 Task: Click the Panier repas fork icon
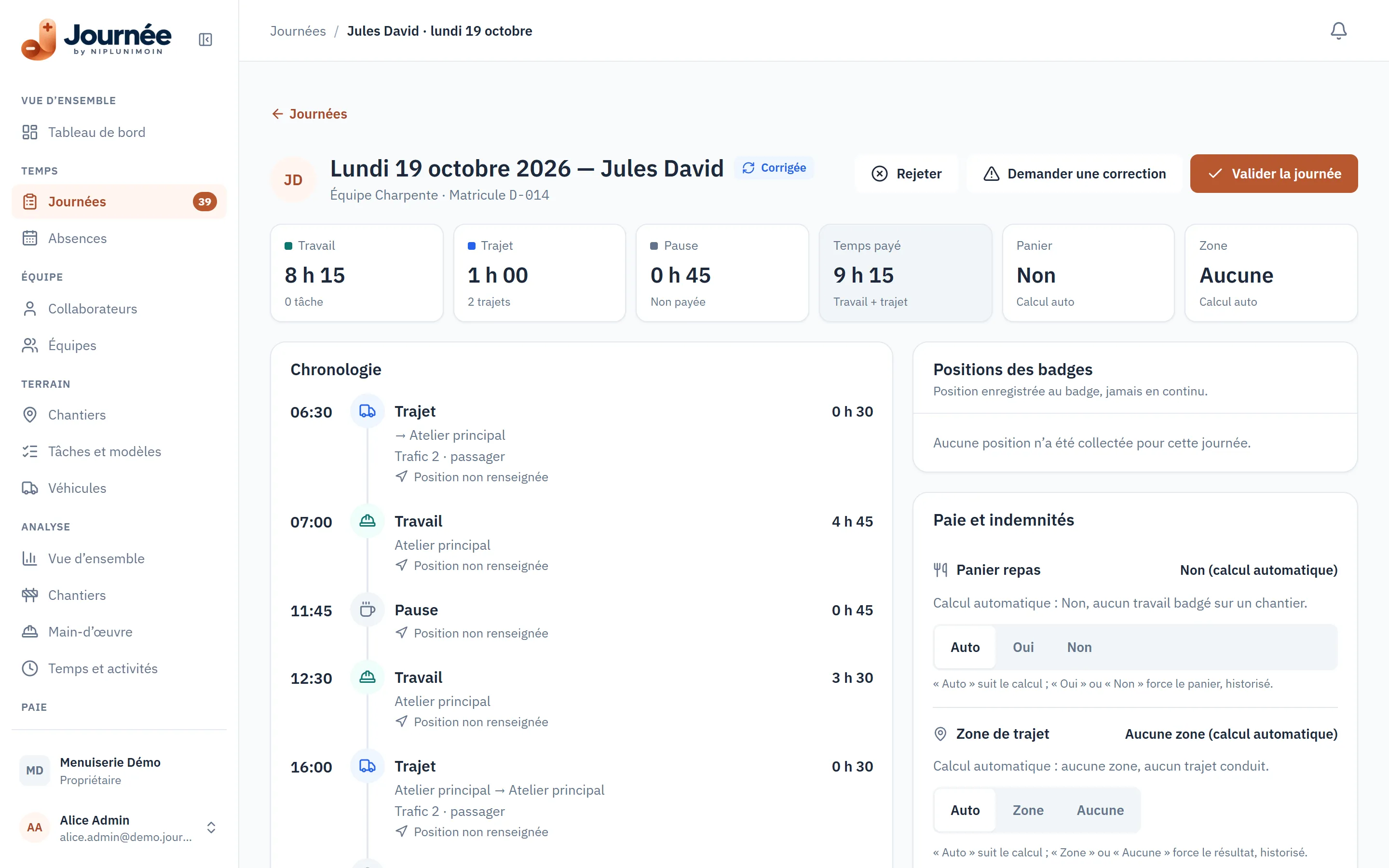point(940,570)
